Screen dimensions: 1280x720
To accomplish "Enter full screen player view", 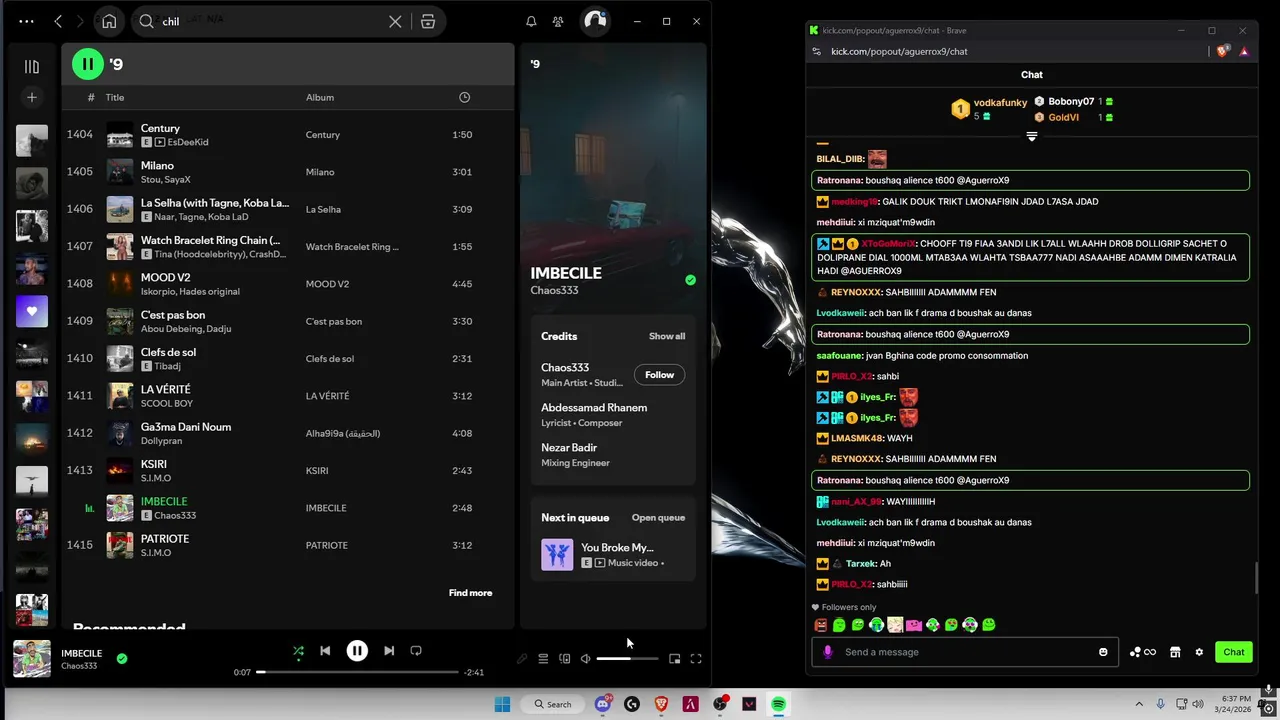I will click(696, 659).
